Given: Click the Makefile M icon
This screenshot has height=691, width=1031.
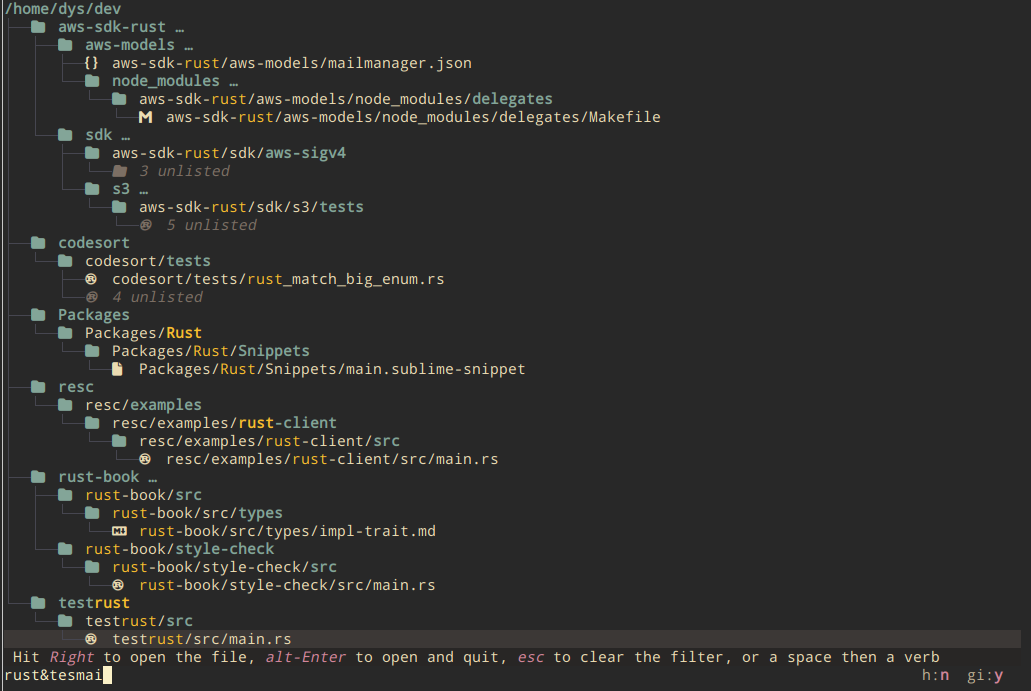Looking at the screenshot, I should click(146, 117).
